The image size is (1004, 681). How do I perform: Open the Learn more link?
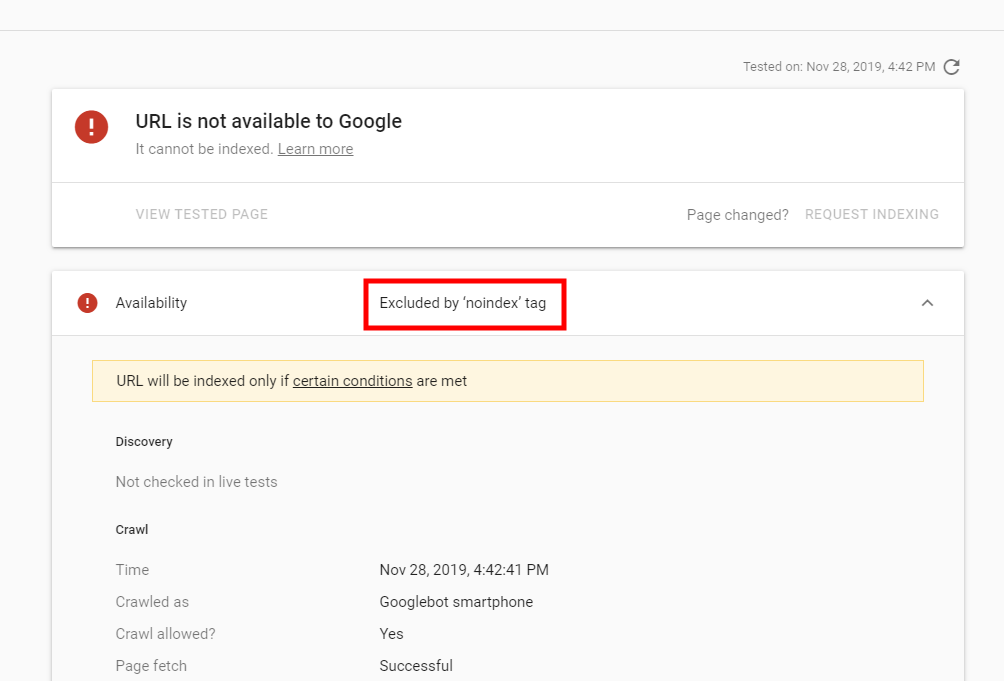tap(315, 149)
